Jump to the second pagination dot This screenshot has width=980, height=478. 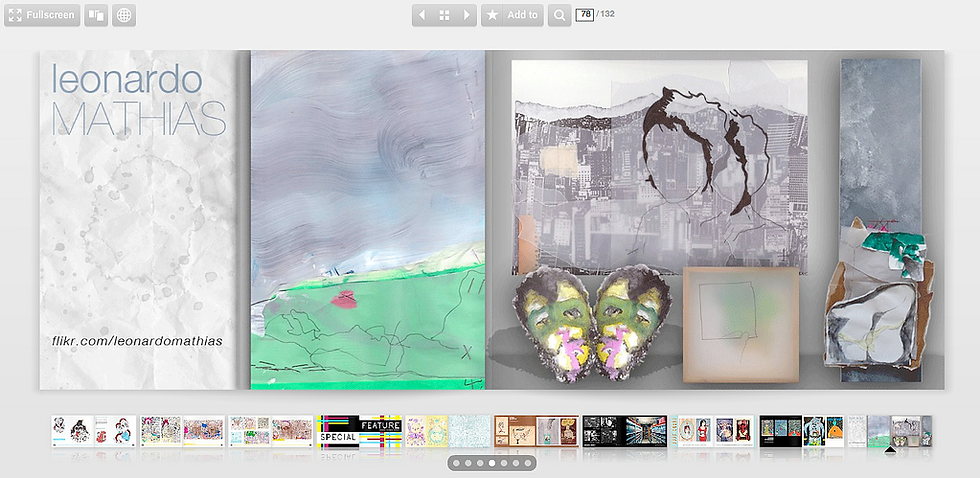(x=468, y=463)
